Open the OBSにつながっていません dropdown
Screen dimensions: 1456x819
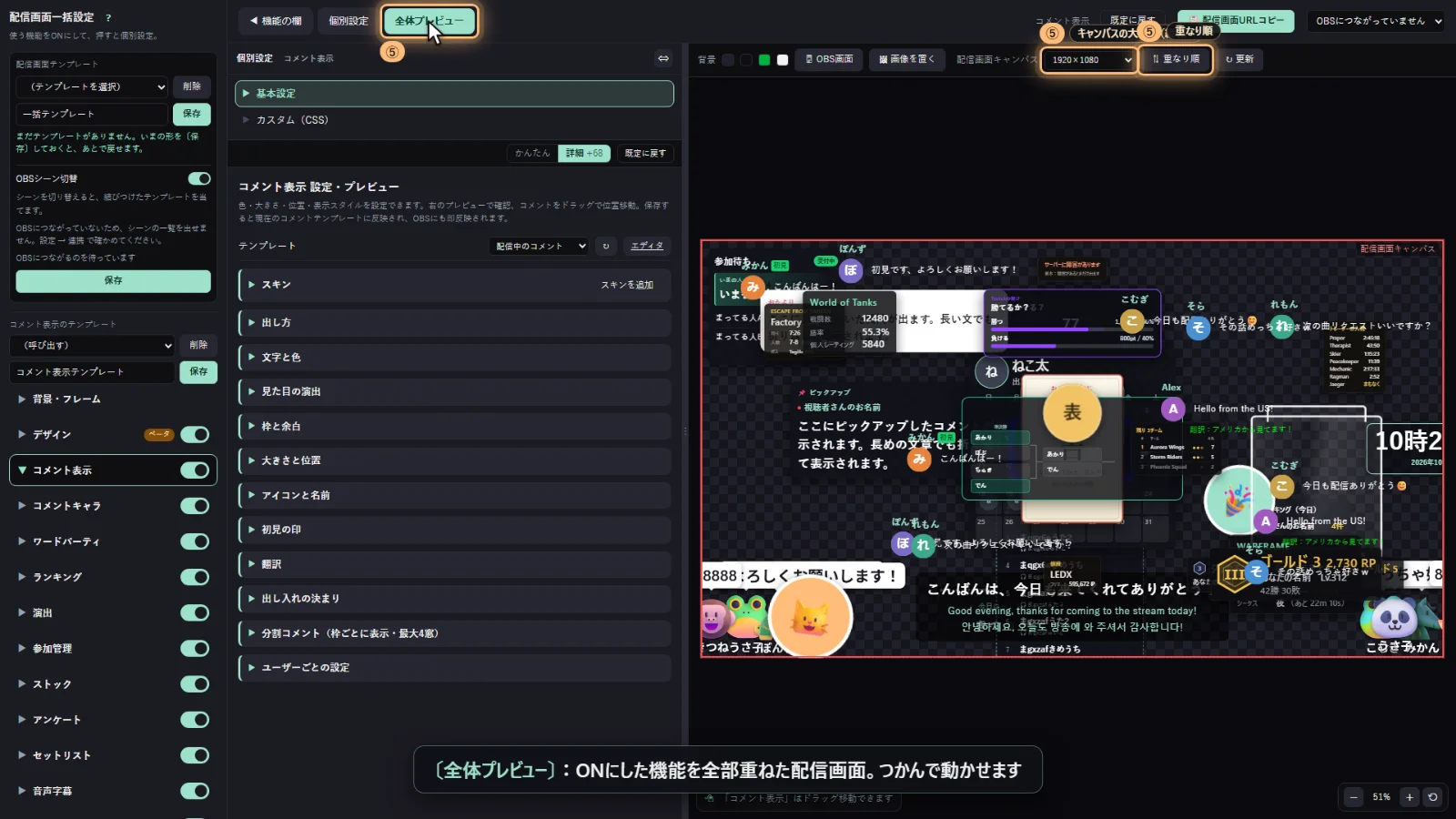click(1378, 21)
